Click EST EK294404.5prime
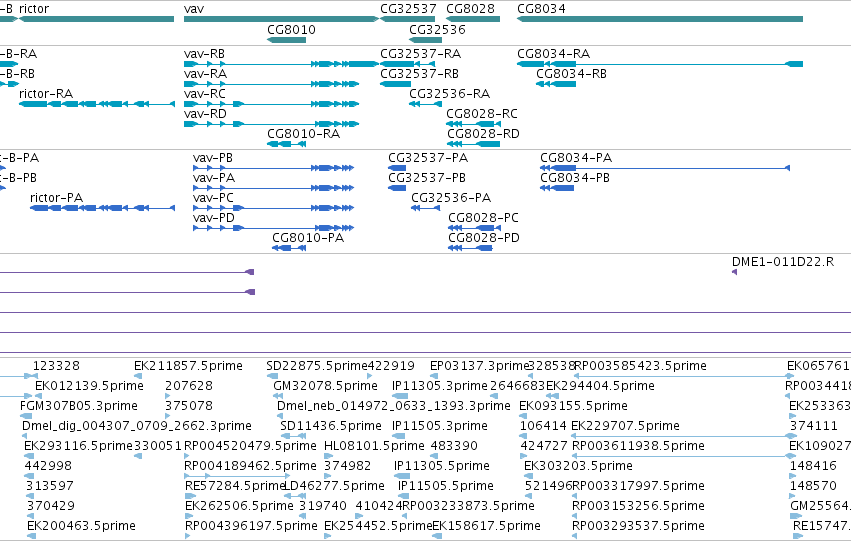 (x=552, y=396)
